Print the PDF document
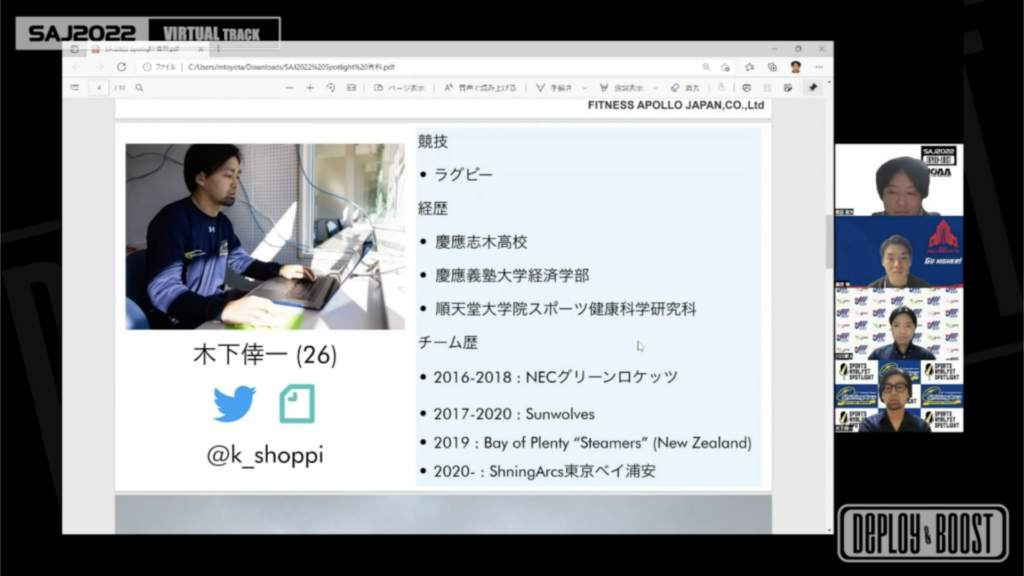 pos(746,88)
